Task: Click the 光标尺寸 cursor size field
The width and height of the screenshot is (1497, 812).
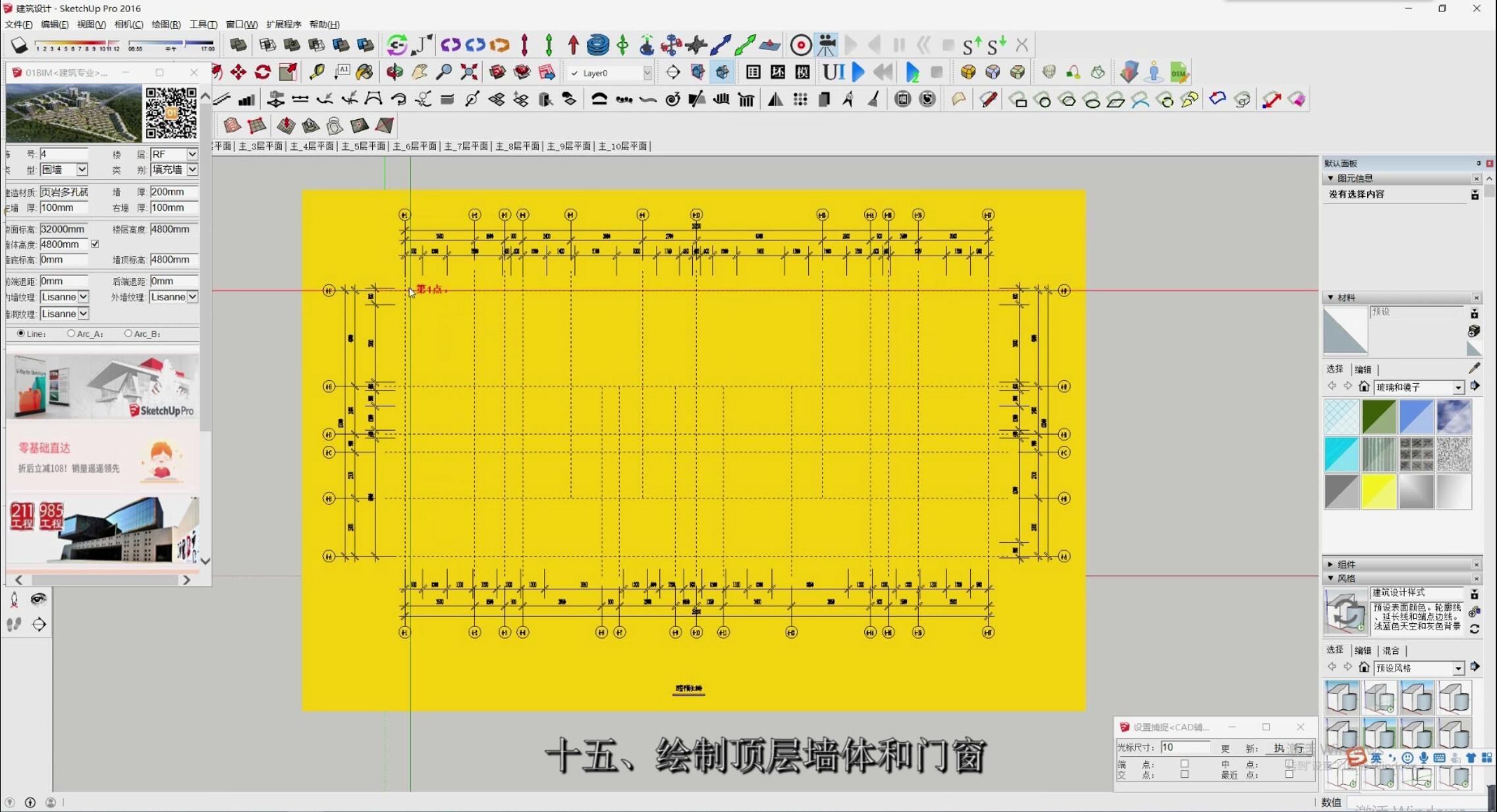Action: [1185, 747]
